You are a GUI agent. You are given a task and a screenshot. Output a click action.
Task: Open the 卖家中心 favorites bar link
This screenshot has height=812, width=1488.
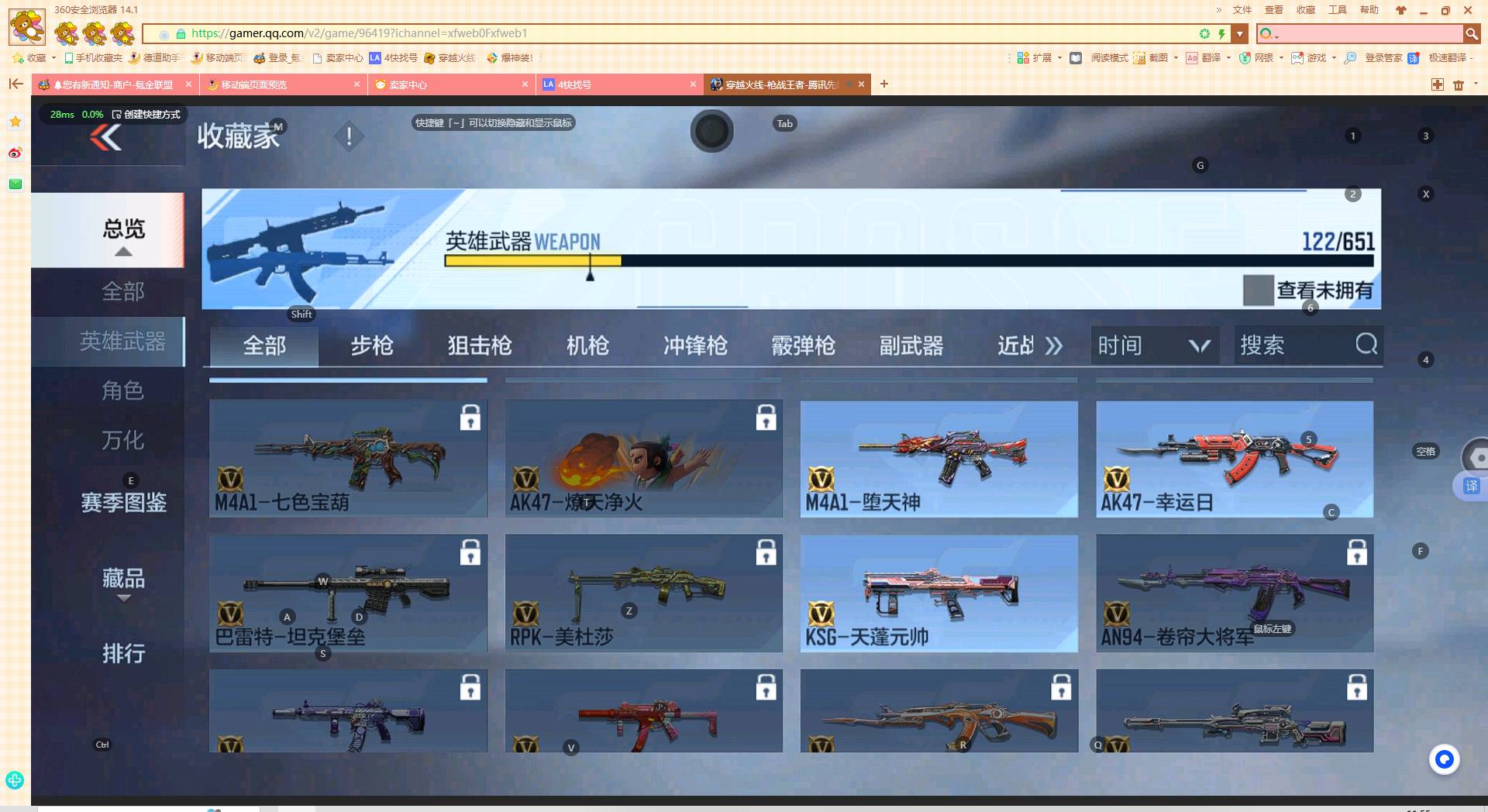336,57
